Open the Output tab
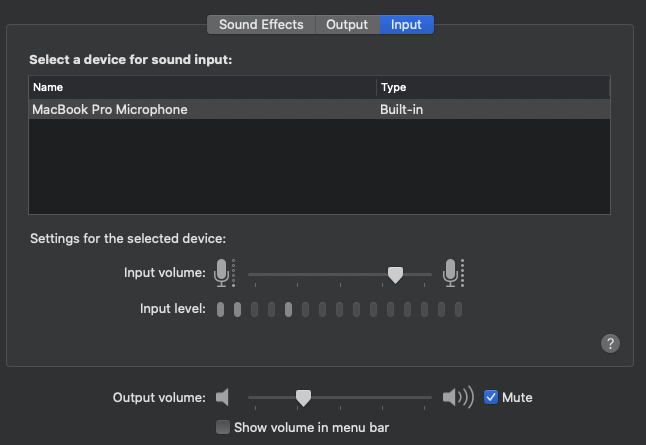The height and width of the screenshot is (445, 646). click(x=347, y=24)
